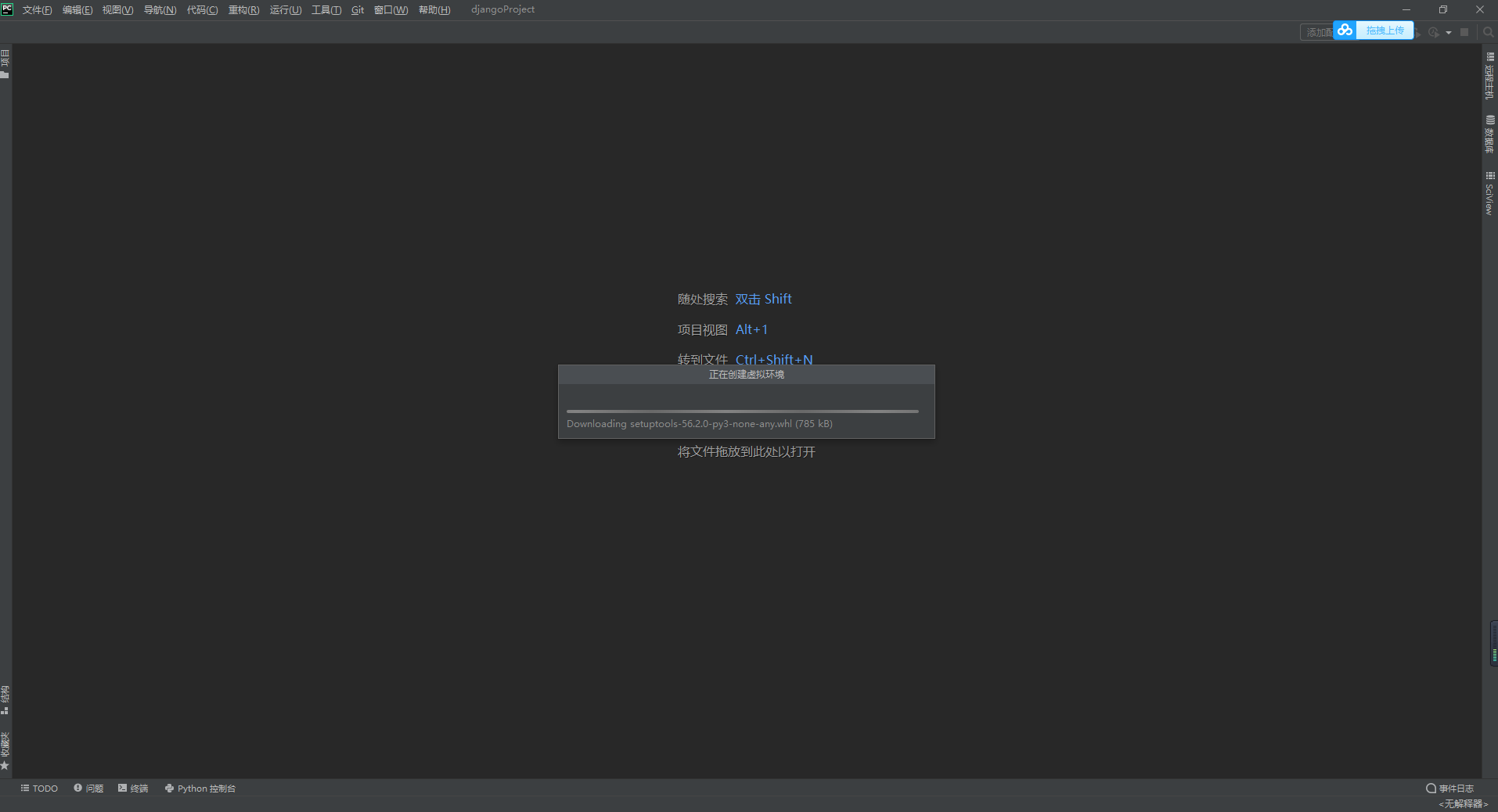This screenshot has width=1498, height=812.
Task: Open the Python 控制台 panel
Action: pyautogui.click(x=200, y=789)
